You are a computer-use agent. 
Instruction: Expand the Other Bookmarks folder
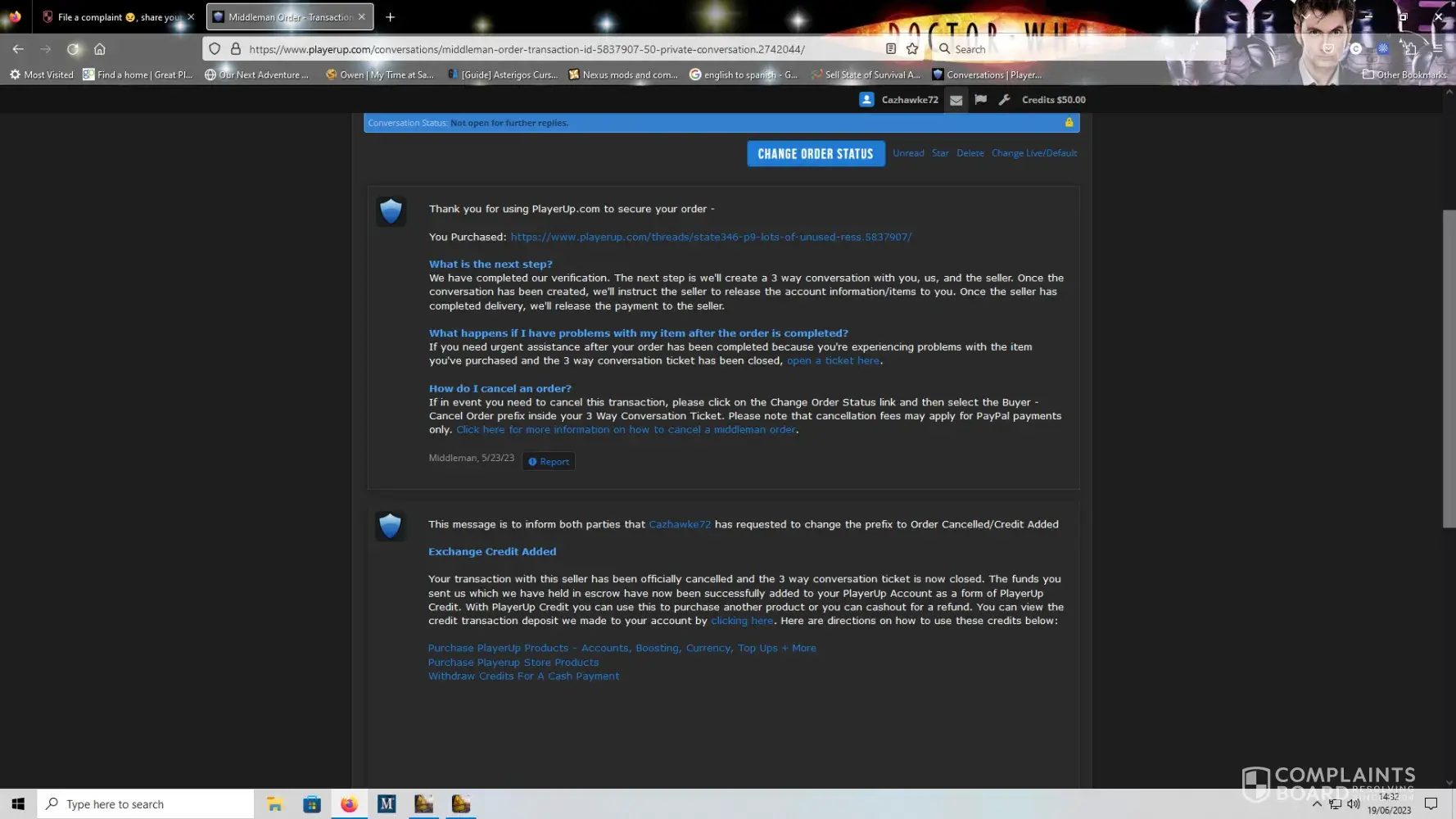(1404, 75)
